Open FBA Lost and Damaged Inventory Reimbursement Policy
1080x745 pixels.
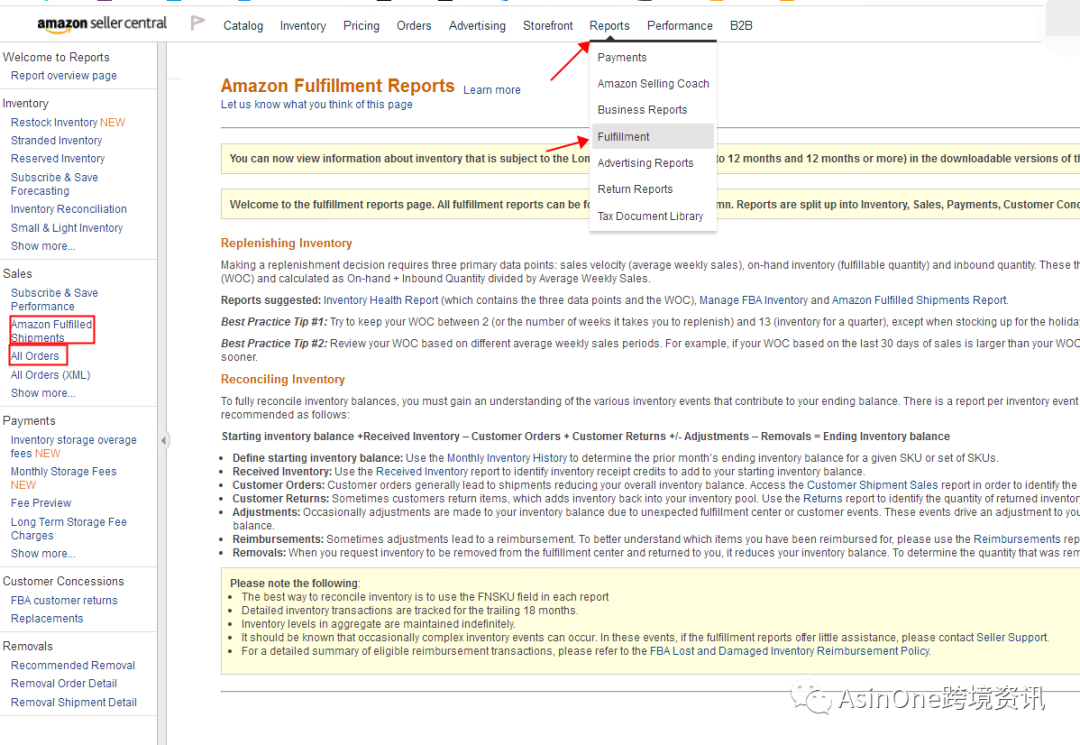[x=790, y=651]
